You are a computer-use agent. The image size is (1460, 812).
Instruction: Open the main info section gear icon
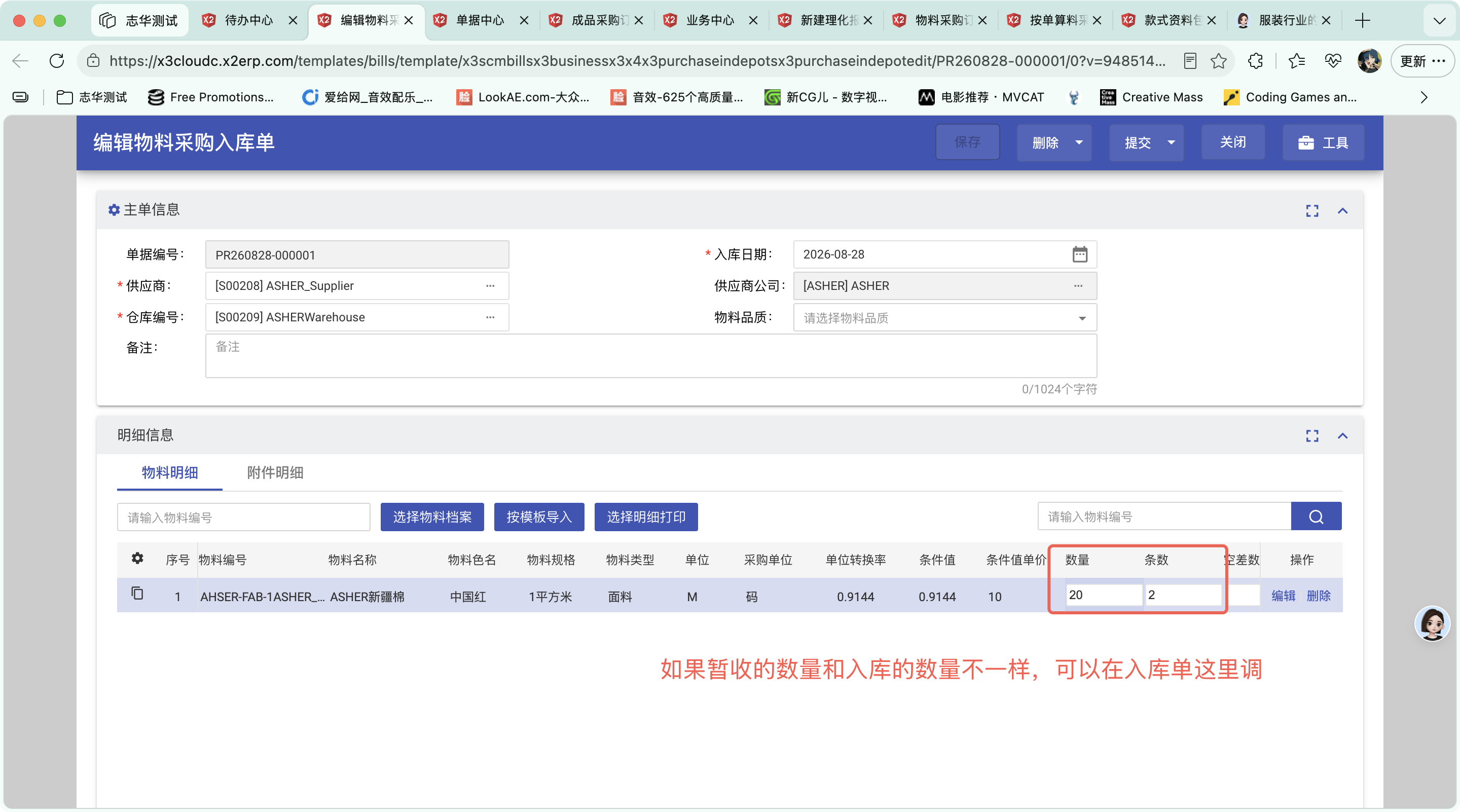coord(114,210)
